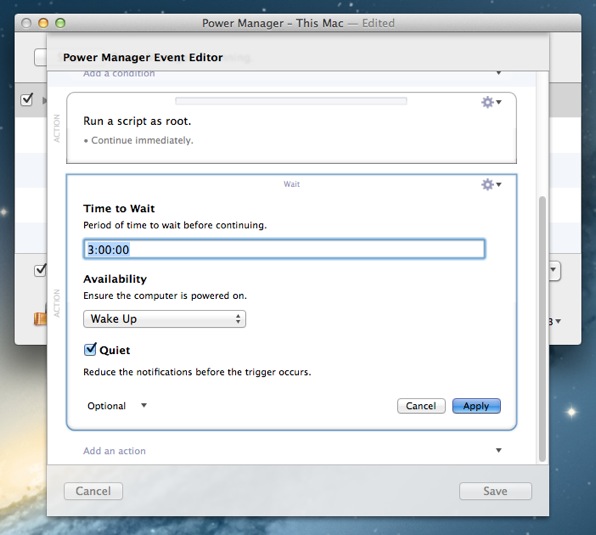The image size is (596, 535).
Task: Click Save in the Event Editor
Action: tap(495, 491)
